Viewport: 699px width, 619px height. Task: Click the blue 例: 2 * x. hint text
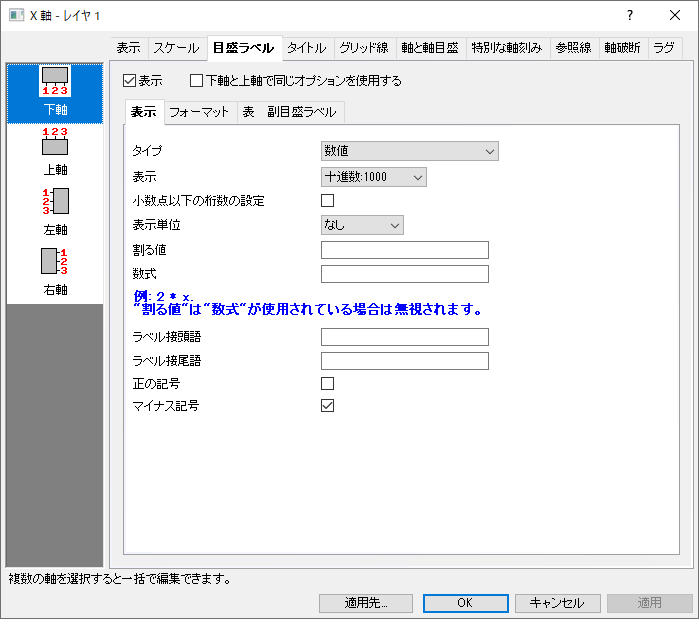163,296
